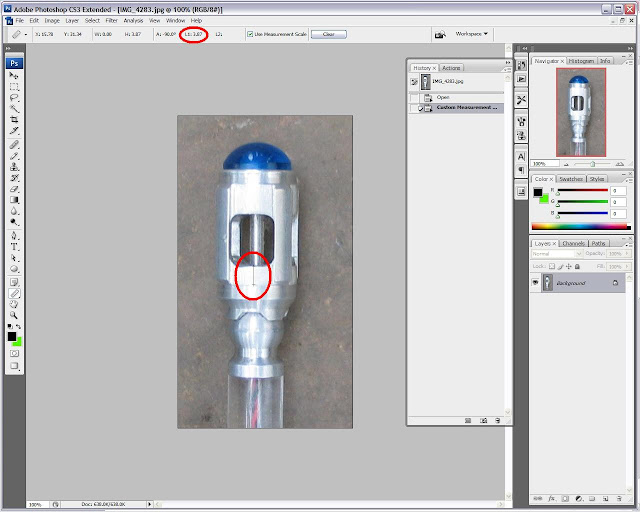This screenshot has height=512, width=640.
Task: Select the Crop tool
Action: [x=14, y=119]
